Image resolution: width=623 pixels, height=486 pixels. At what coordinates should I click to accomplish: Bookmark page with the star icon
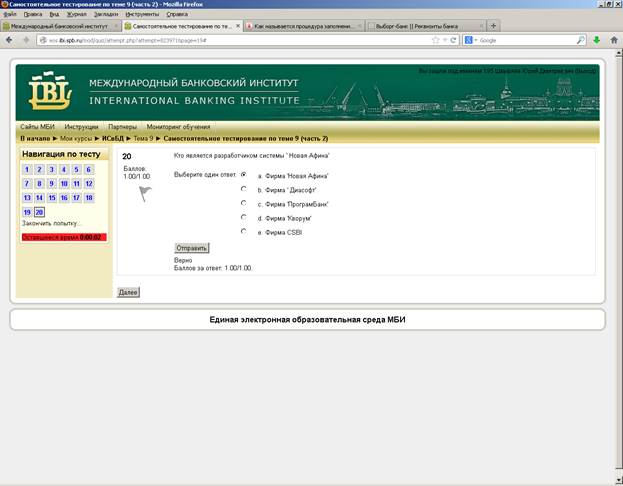[435, 40]
